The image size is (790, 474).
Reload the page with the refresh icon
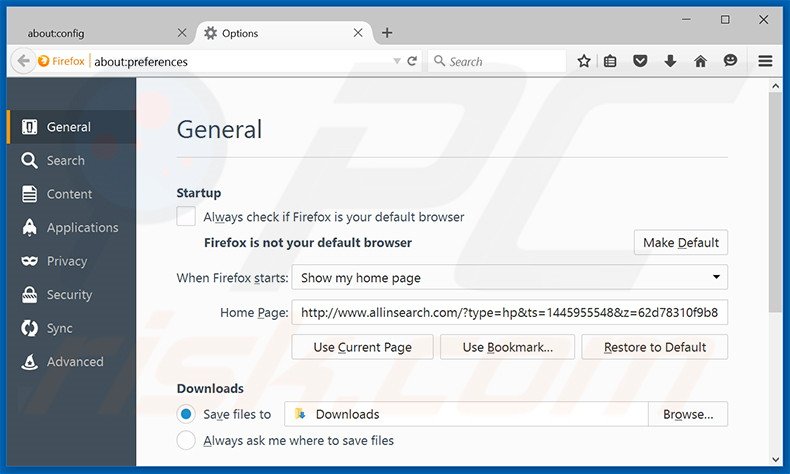(412, 61)
